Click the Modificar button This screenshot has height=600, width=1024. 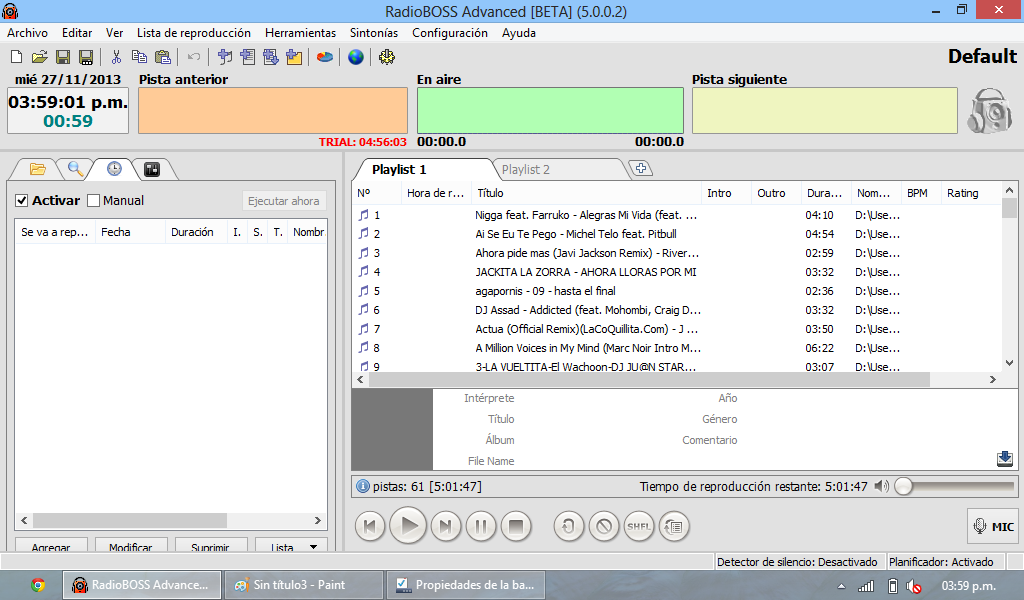coord(131,545)
